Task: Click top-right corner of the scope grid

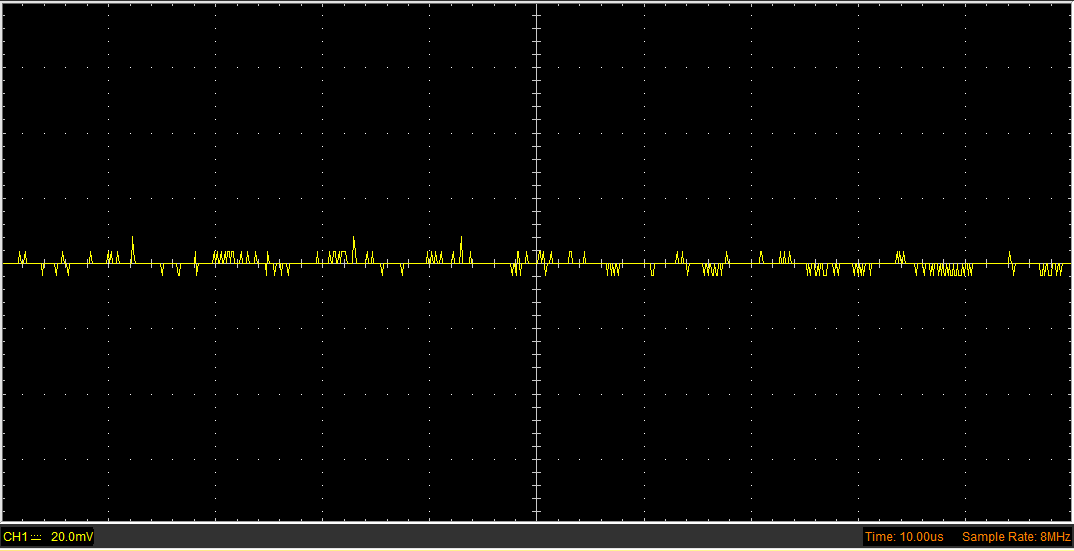Action: click(1070, 4)
